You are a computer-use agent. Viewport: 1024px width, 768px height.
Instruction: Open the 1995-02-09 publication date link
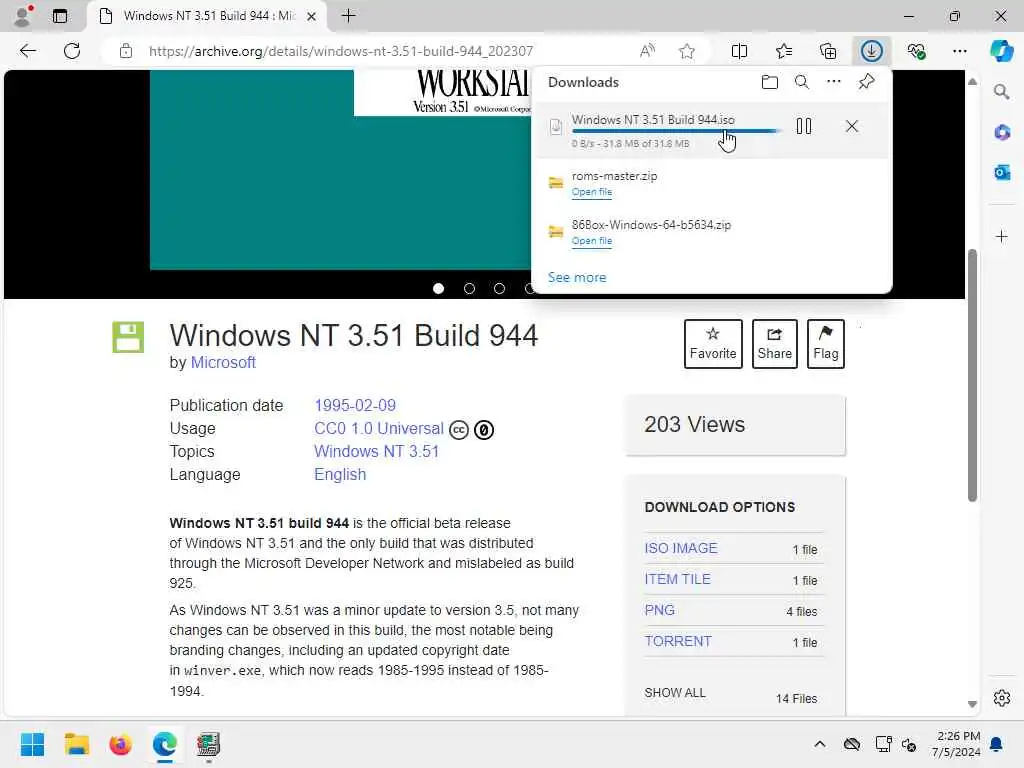(x=355, y=406)
